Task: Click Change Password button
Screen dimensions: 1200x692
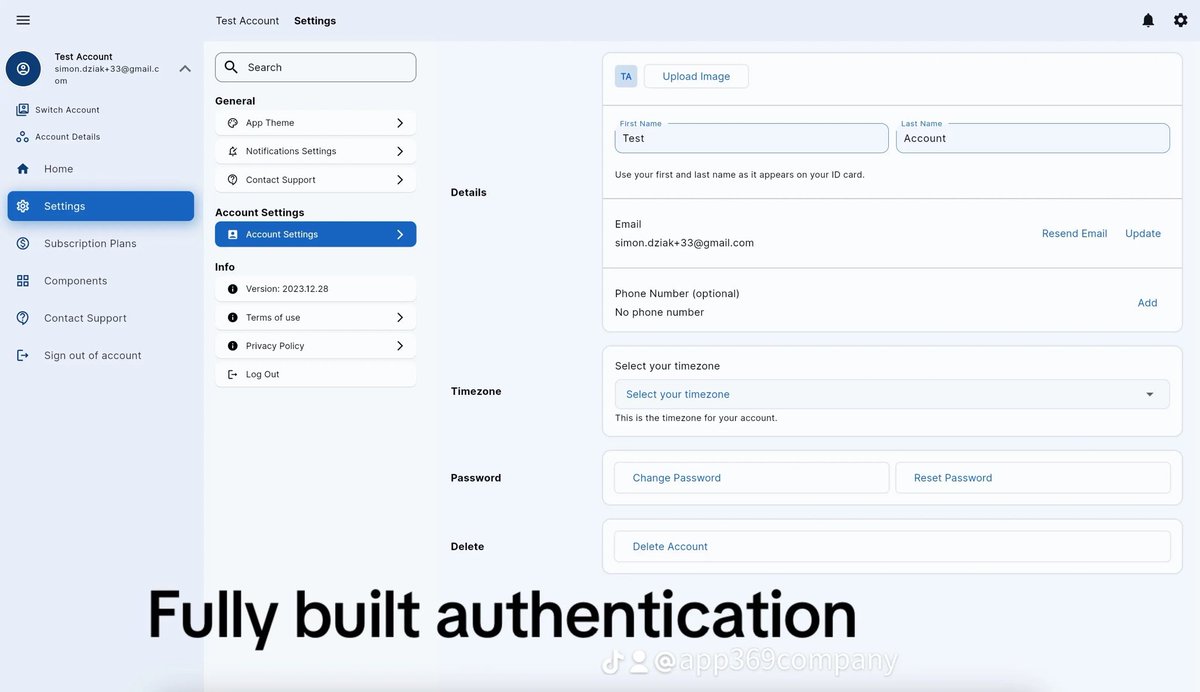Action: pyautogui.click(x=751, y=478)
